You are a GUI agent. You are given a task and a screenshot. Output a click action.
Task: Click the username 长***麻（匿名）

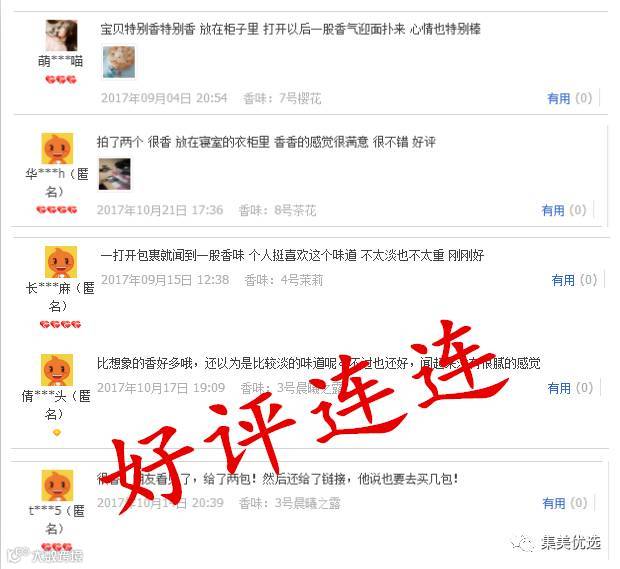59,297
